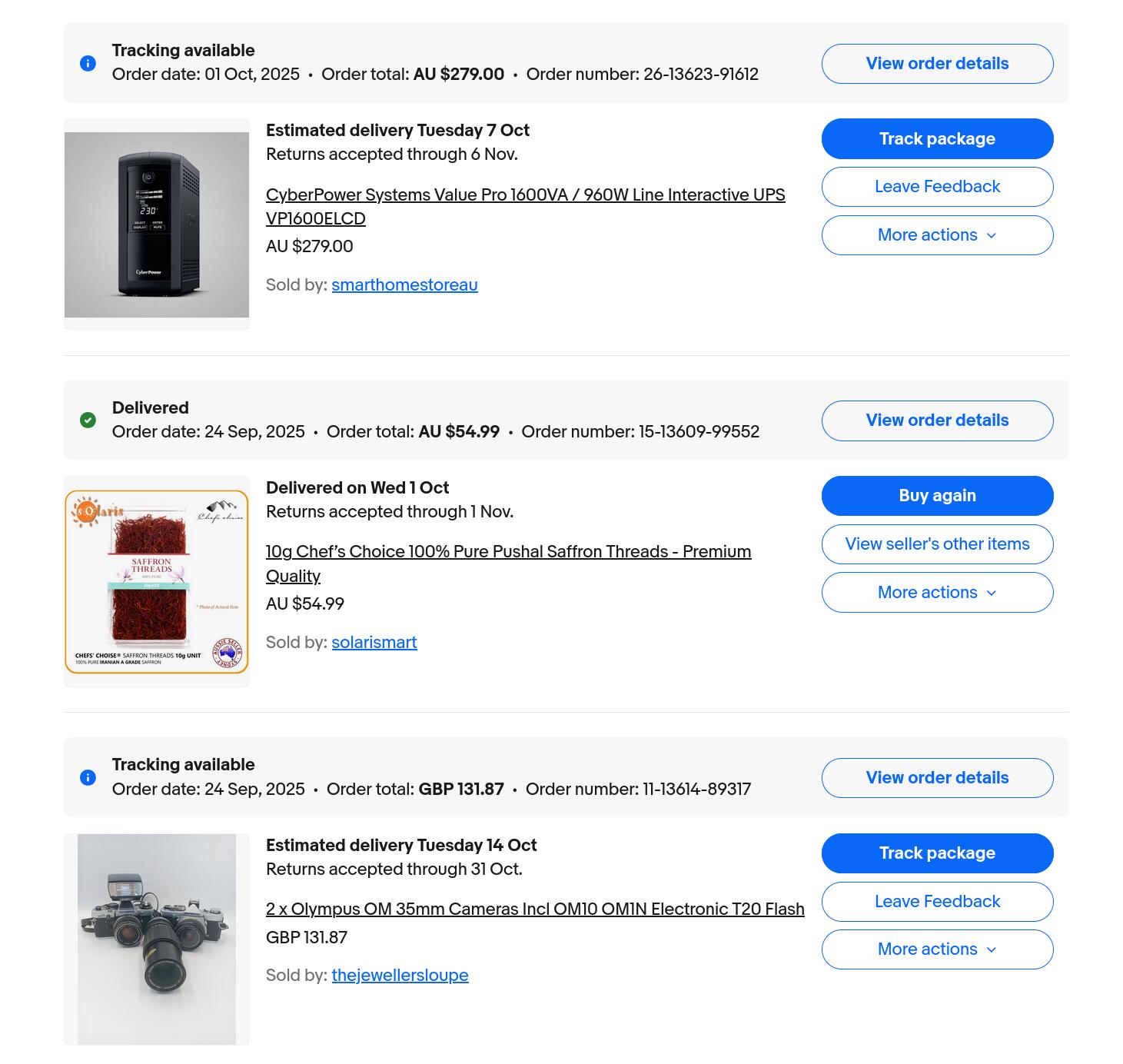Viewport: 1123px width, 1064px height.
Task: View order details for order 26-13623-91612
Action: (x=936, y=64)
